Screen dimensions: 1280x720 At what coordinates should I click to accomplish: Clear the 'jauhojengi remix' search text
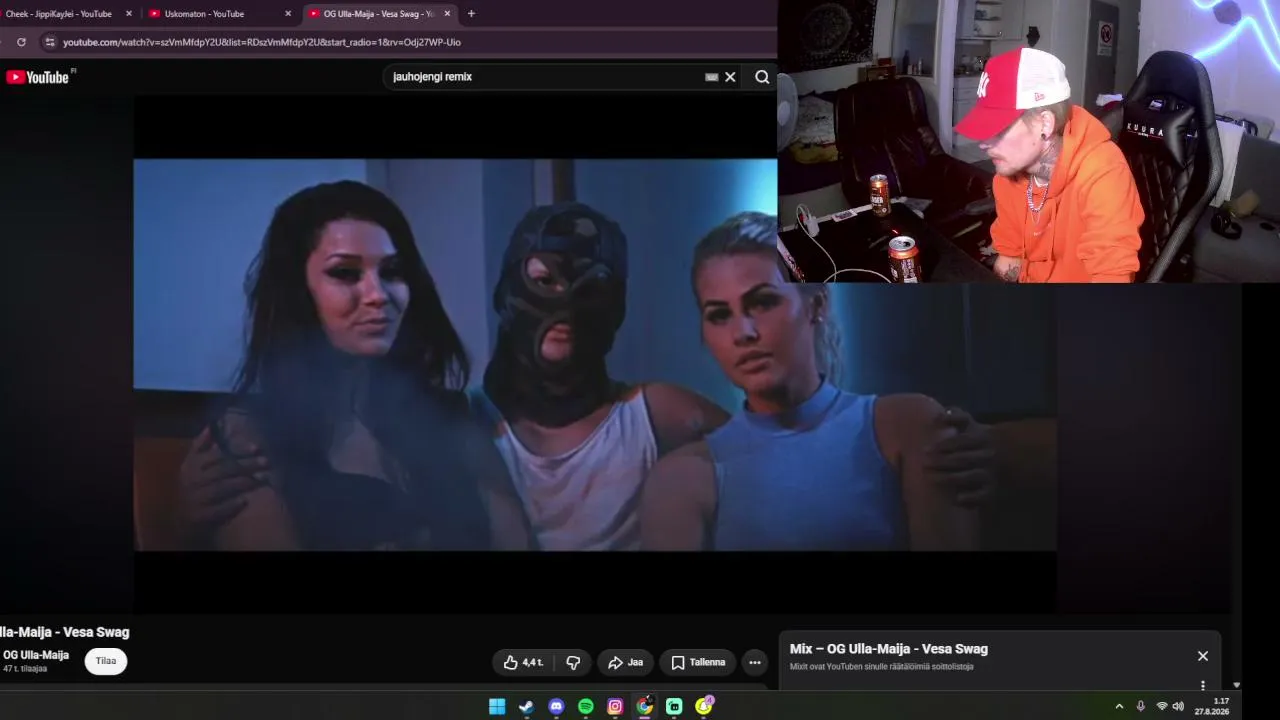click(x=730, y=77)
